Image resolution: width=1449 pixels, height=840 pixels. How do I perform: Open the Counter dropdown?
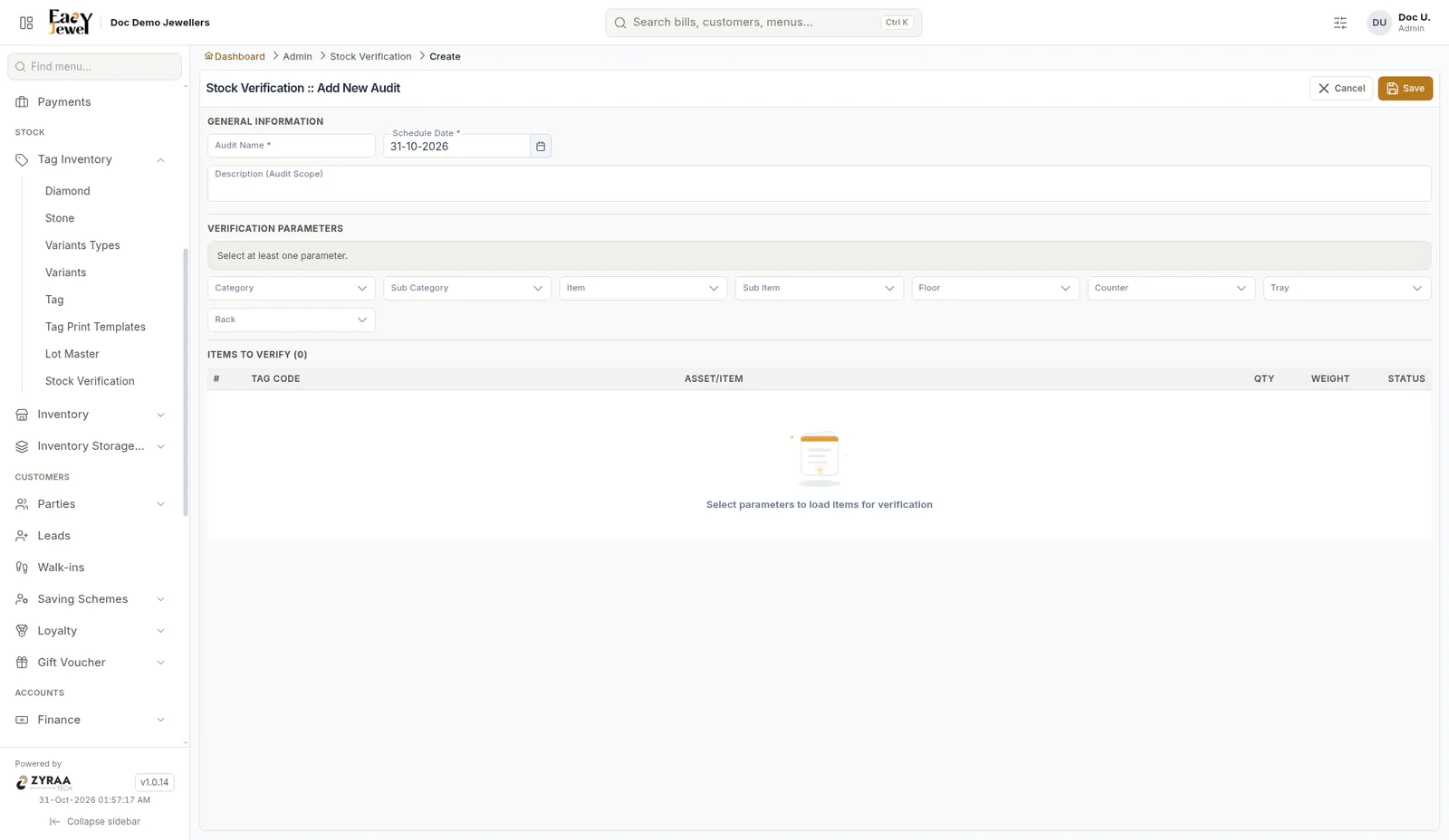click(x=1171, y=288)
